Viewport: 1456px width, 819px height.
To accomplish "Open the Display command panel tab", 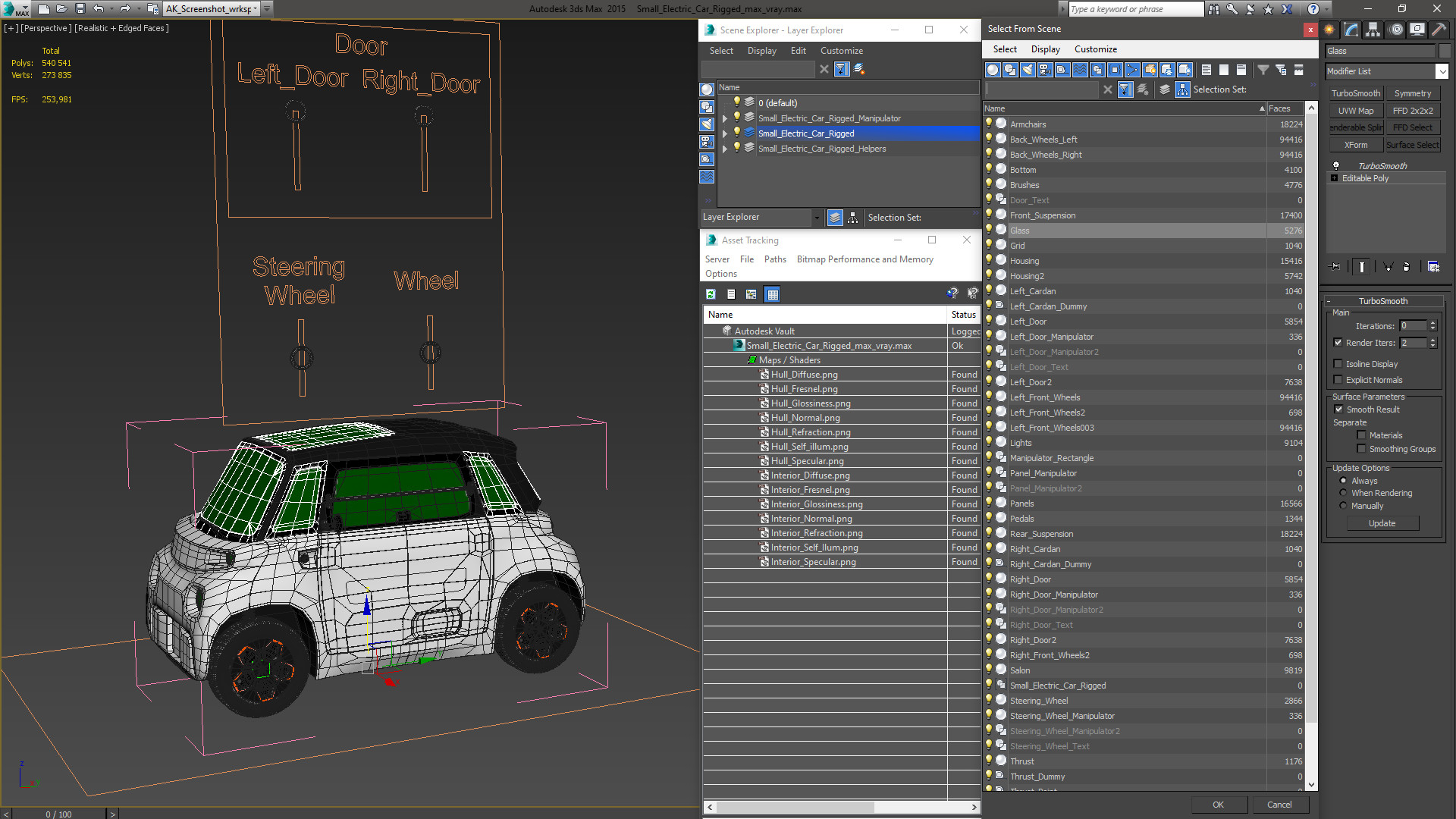I will click(x=1417, y=30).
